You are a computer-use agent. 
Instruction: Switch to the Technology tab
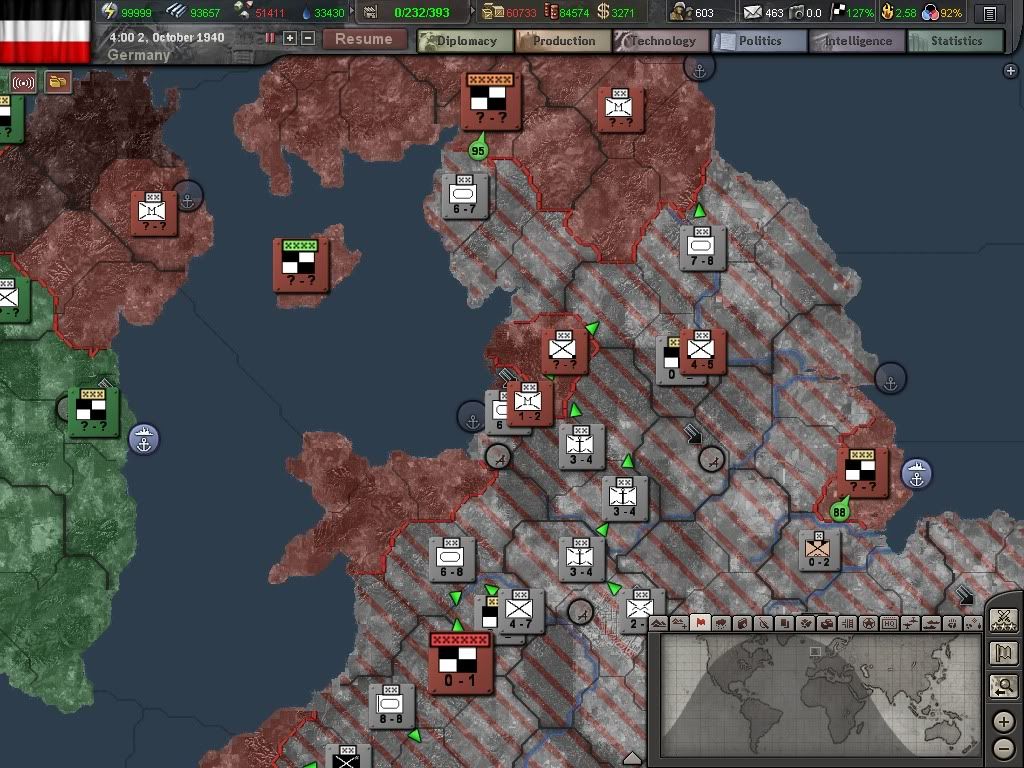tap(662, 41)
